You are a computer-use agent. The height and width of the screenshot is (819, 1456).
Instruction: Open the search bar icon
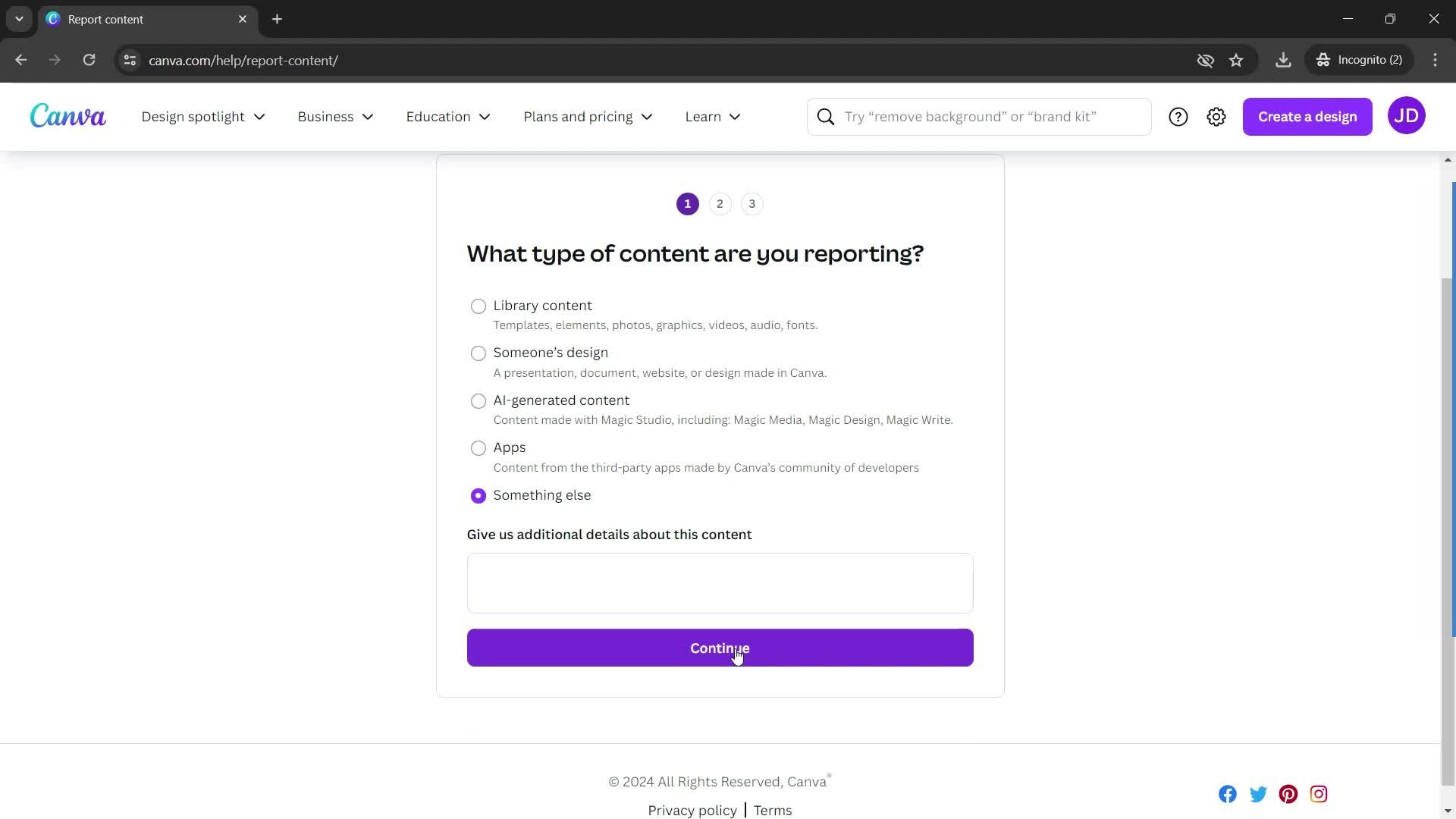click(826, 115)
